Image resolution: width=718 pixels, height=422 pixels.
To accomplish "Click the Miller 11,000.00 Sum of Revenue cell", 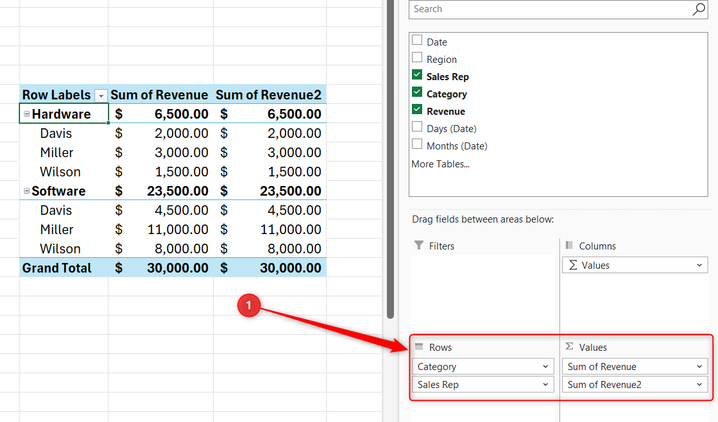I will (161, 229).
